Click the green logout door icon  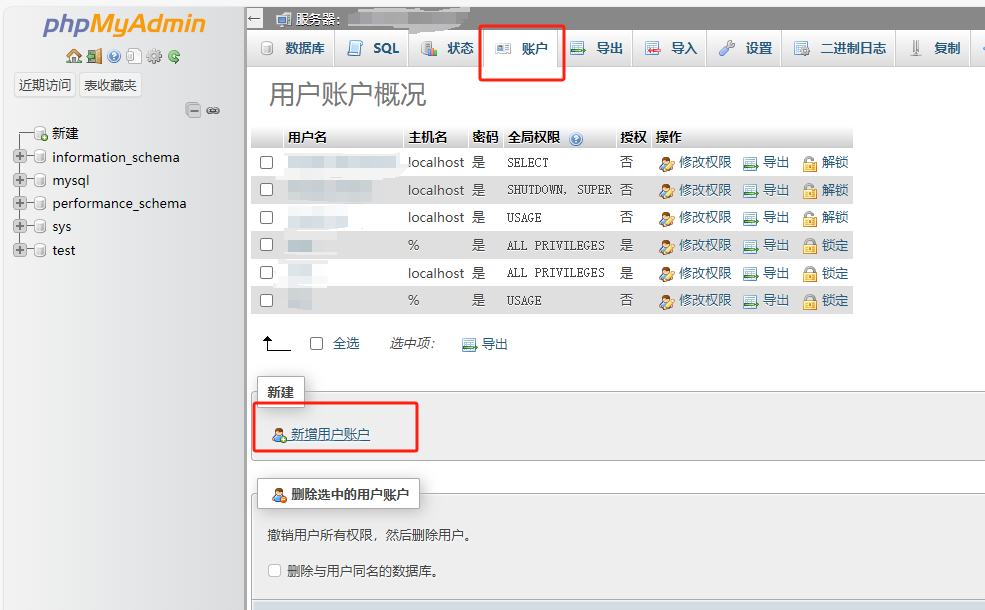pyautogui.click(x=93, y=56)
